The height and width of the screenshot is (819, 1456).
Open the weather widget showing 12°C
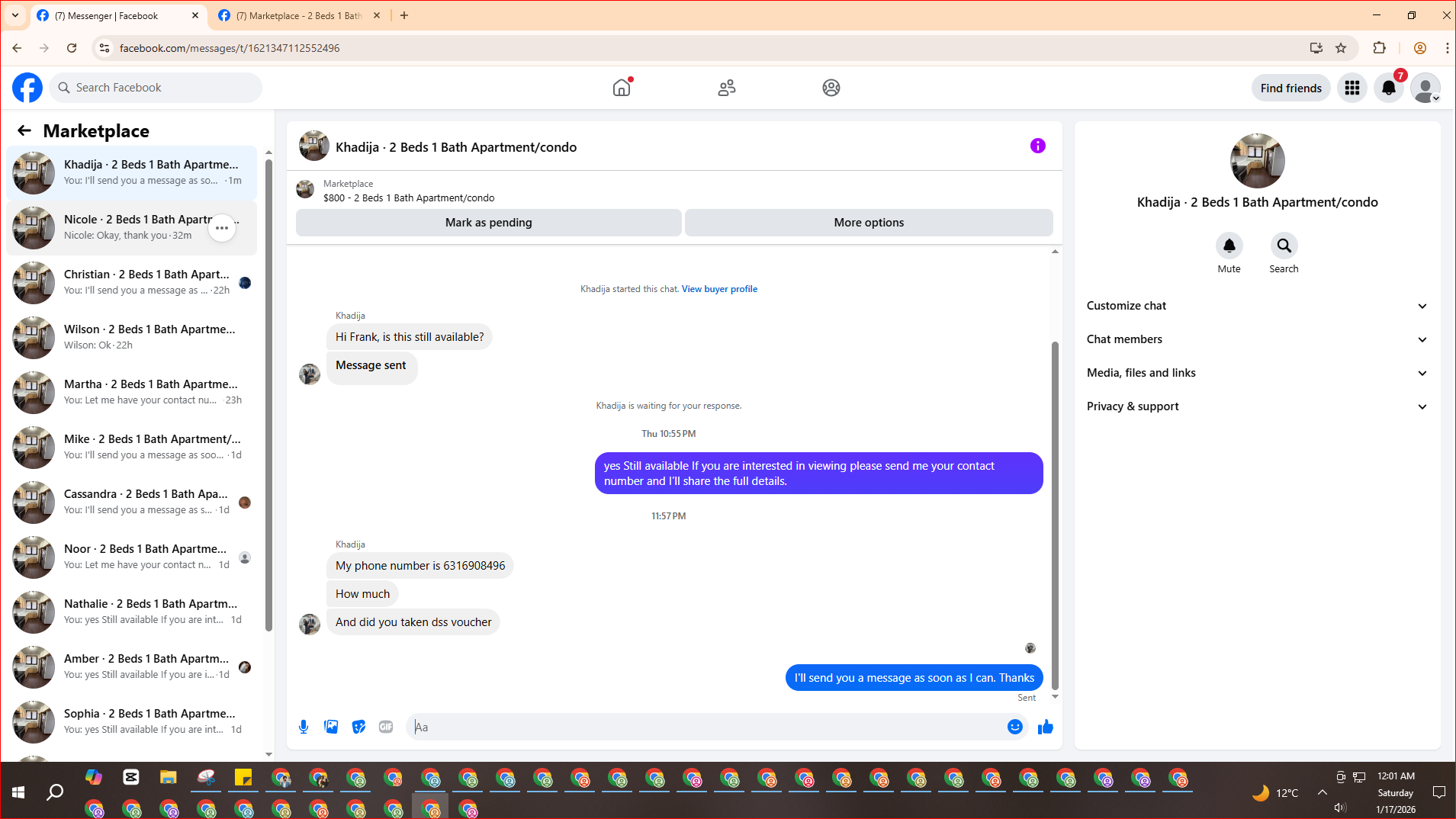click(1275, 793)
